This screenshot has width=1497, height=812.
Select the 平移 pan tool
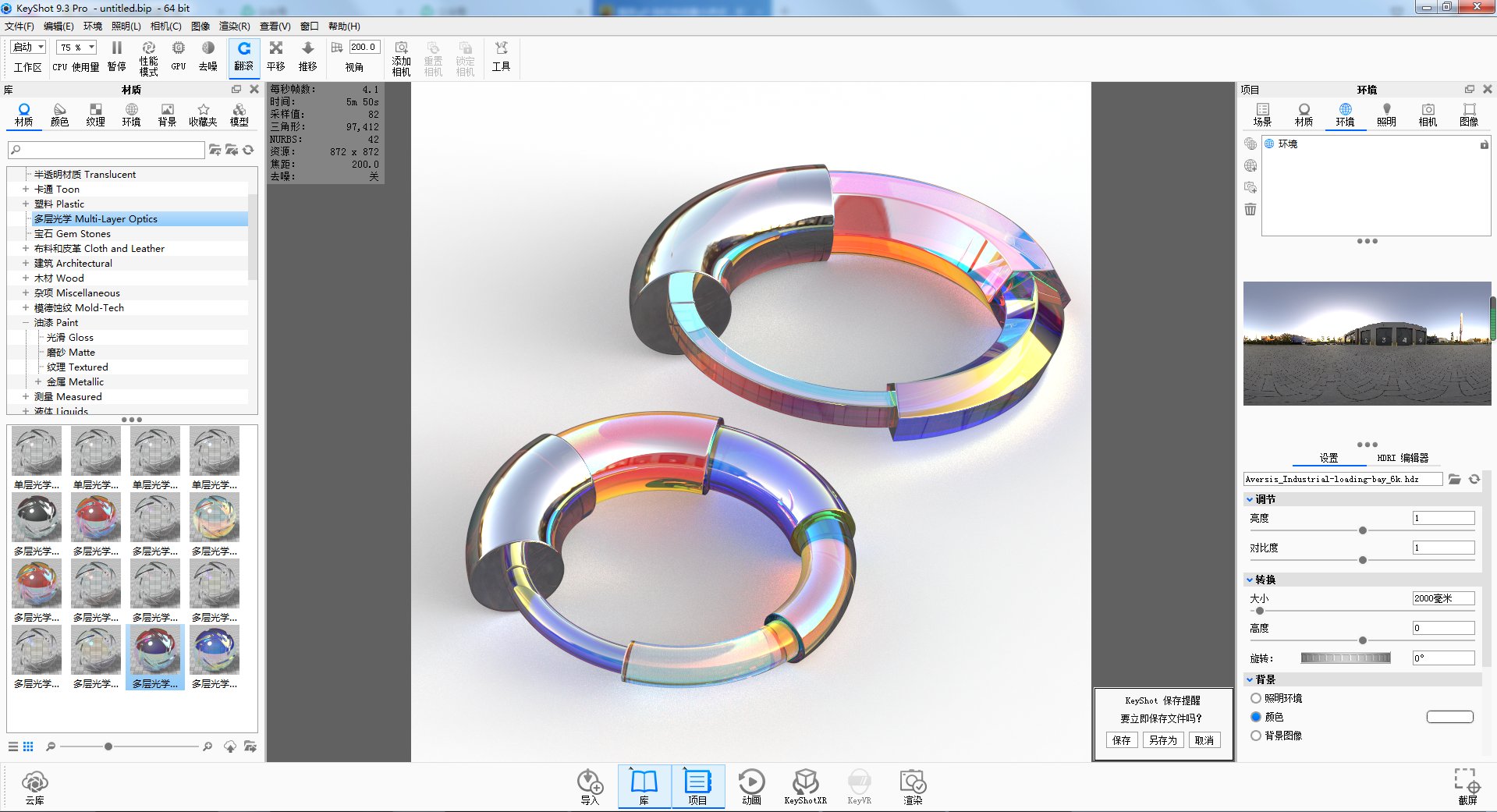276,56
